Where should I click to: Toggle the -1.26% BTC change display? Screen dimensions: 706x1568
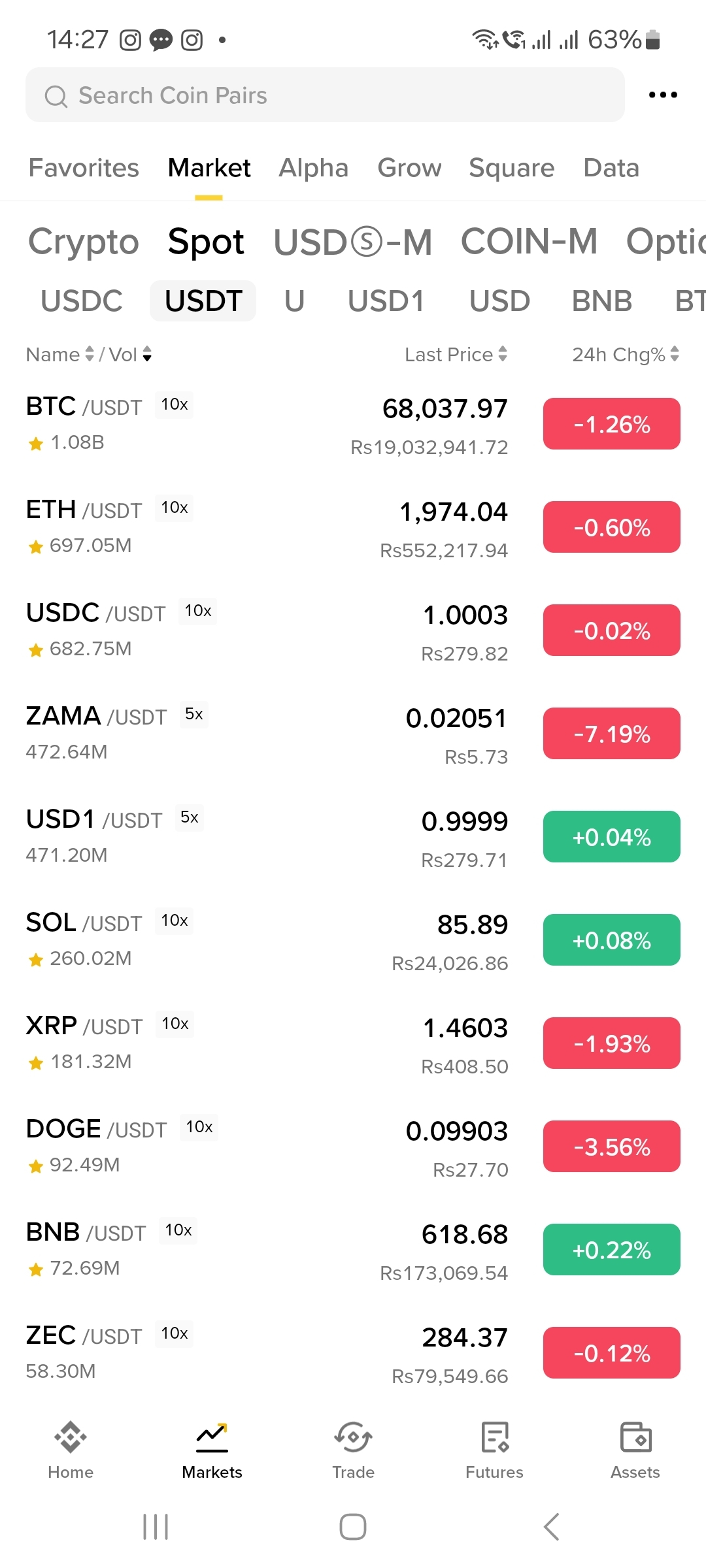611,424
